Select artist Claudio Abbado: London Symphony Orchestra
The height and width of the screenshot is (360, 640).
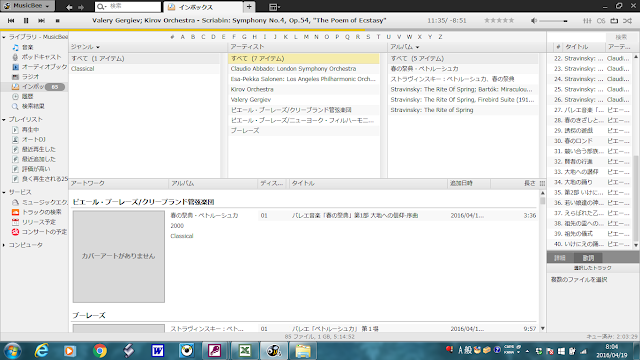click(293, 69)
